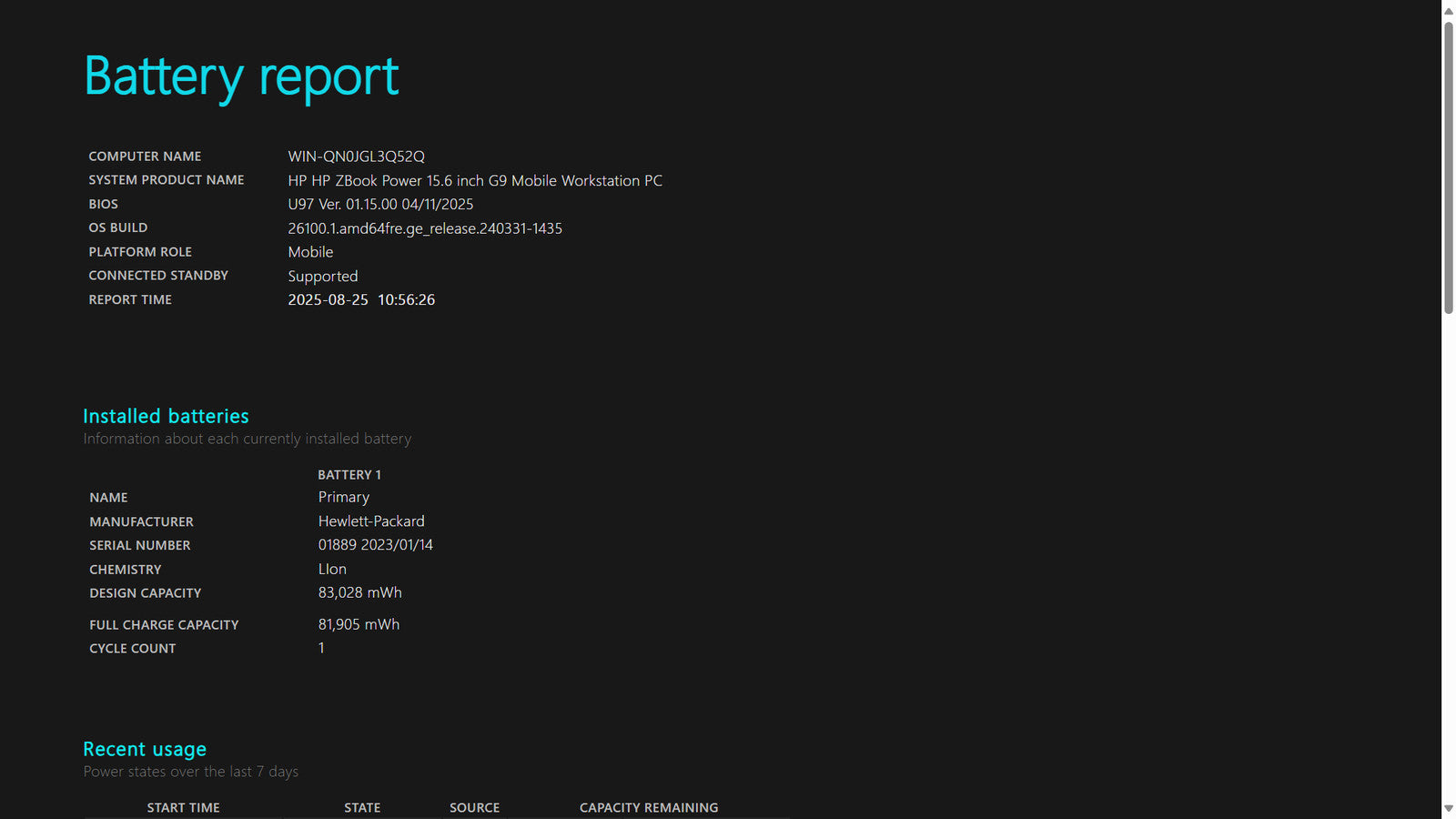
Task: Click 'Power states over the last 7 days' subtitle
Action: (191, 772)
